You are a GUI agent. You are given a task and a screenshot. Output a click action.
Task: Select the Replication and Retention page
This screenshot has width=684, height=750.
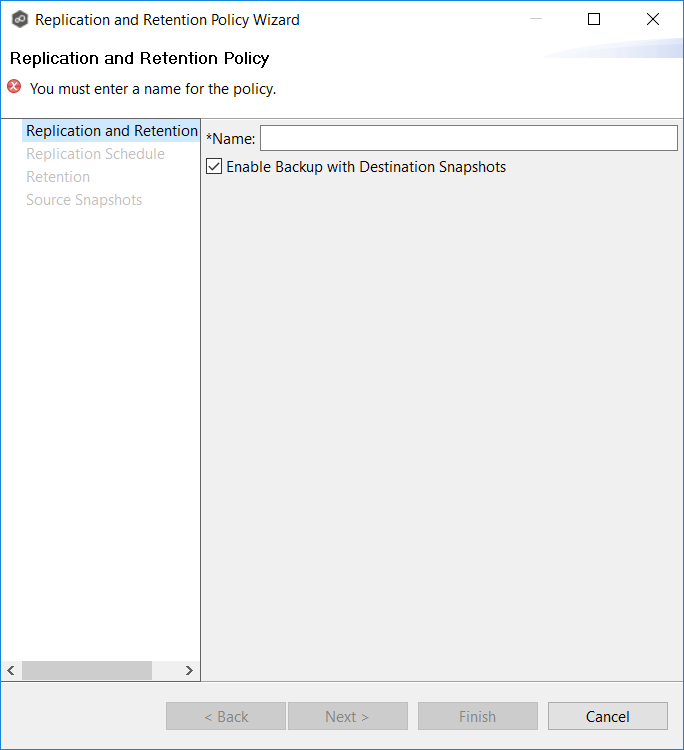(x=111, y=131)
